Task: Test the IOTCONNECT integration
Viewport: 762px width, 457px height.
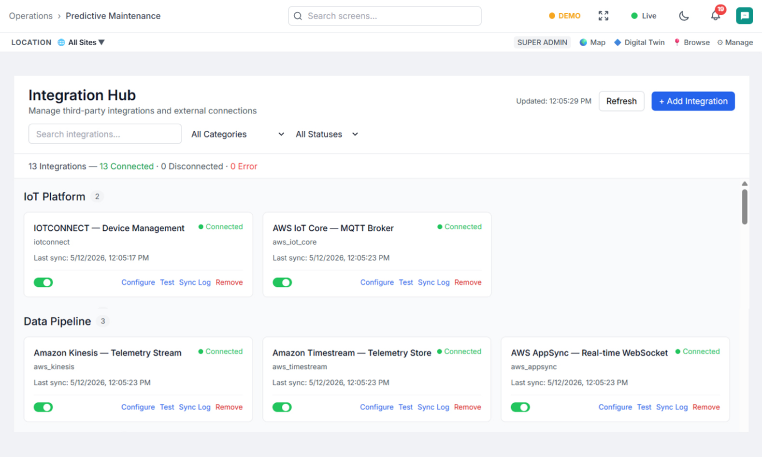Action: 167,282
